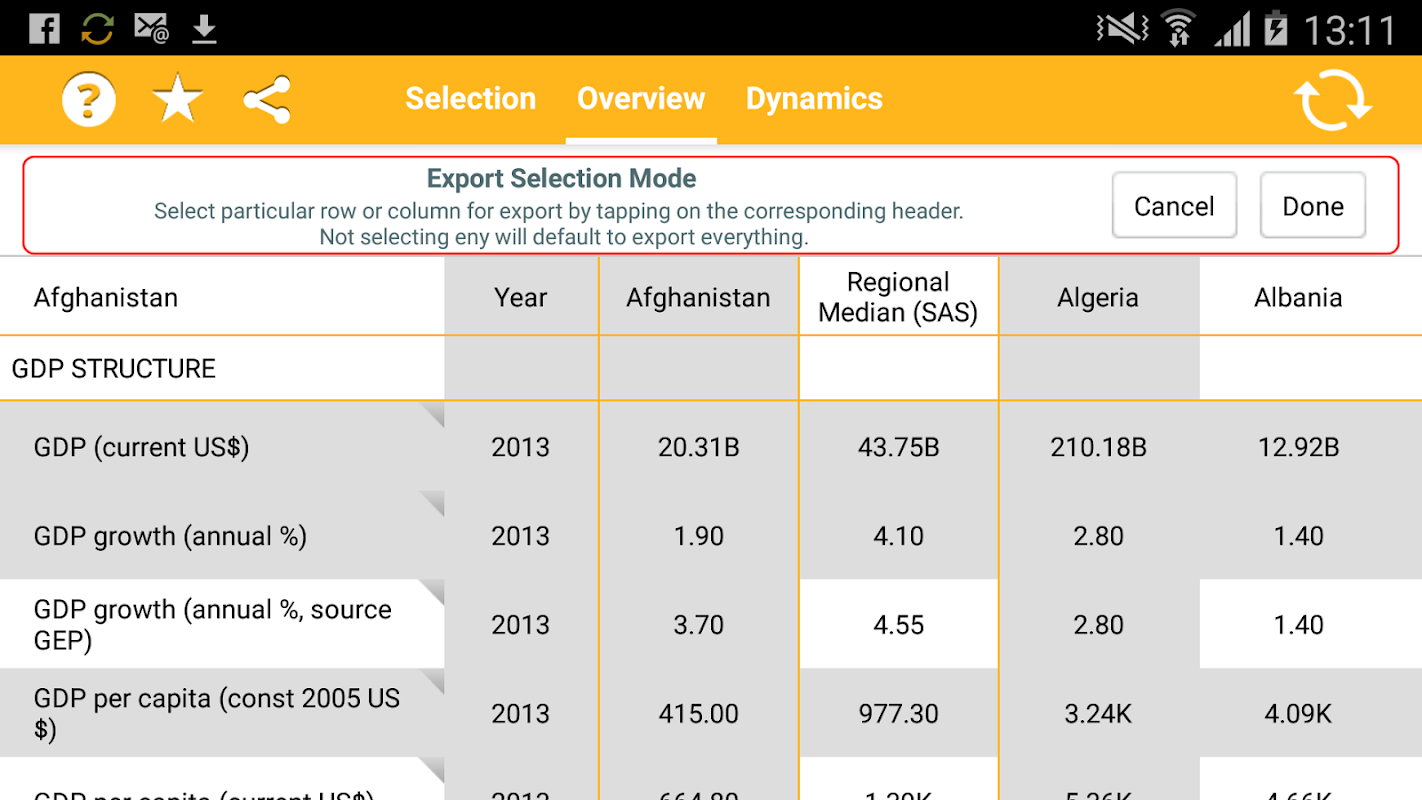Tap the 13:11 clock in status bar

1349,30
